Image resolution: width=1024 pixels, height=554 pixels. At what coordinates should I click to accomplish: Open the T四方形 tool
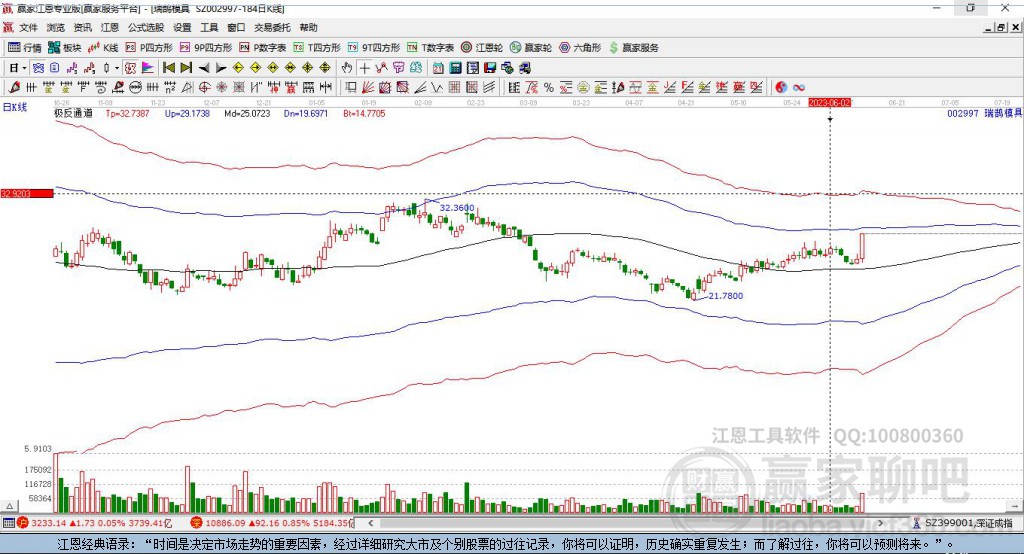[x=317, y=48]
